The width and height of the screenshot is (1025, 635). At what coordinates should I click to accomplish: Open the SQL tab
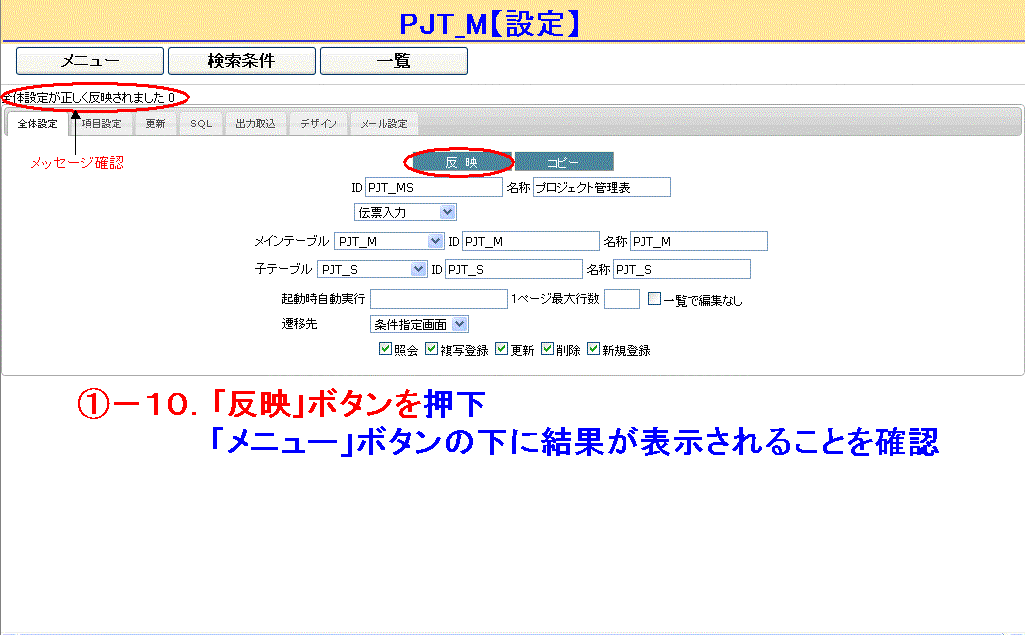click(x=201, y=124)
